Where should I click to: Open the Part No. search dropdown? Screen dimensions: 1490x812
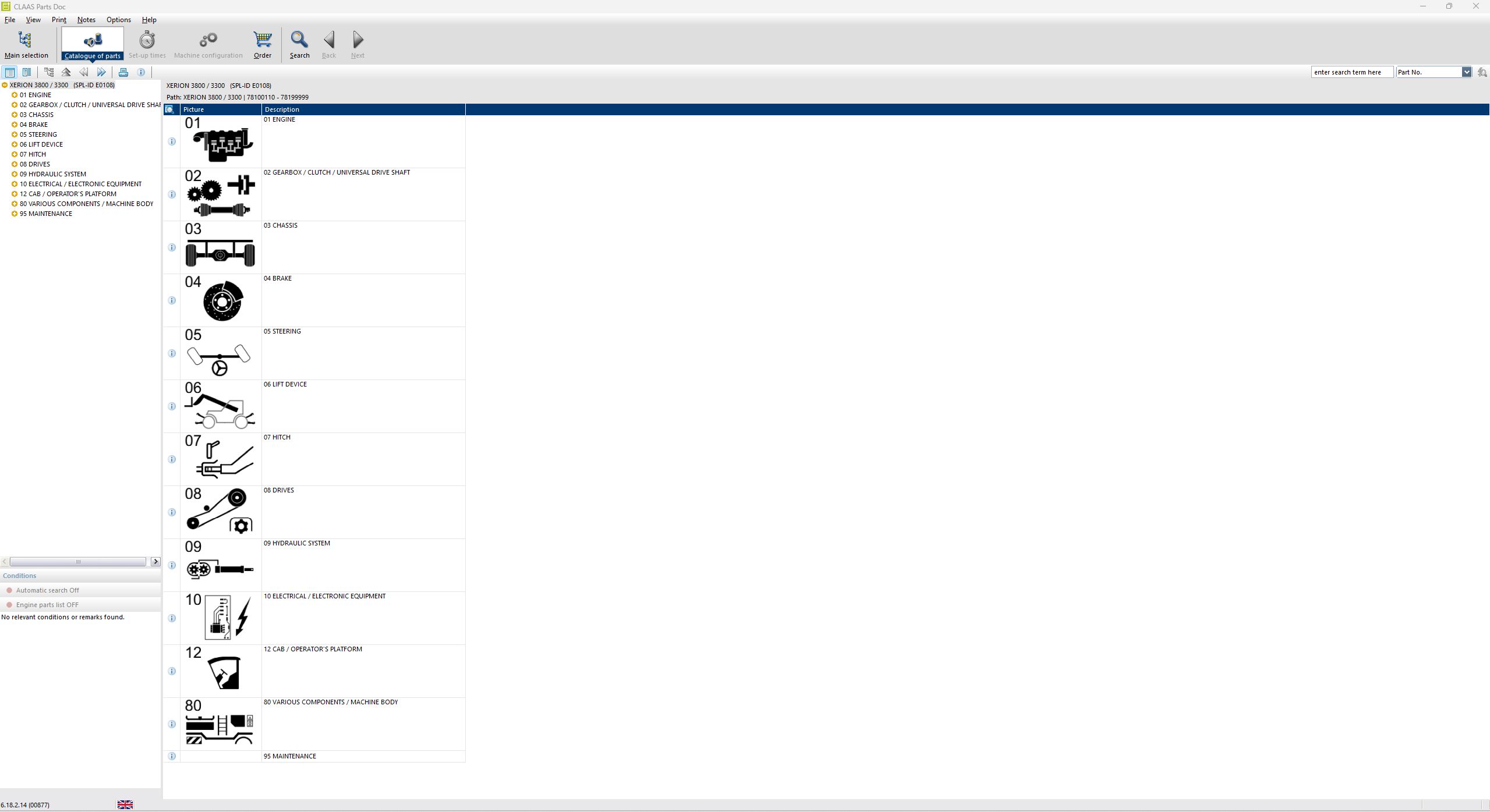pos(1467,72)
